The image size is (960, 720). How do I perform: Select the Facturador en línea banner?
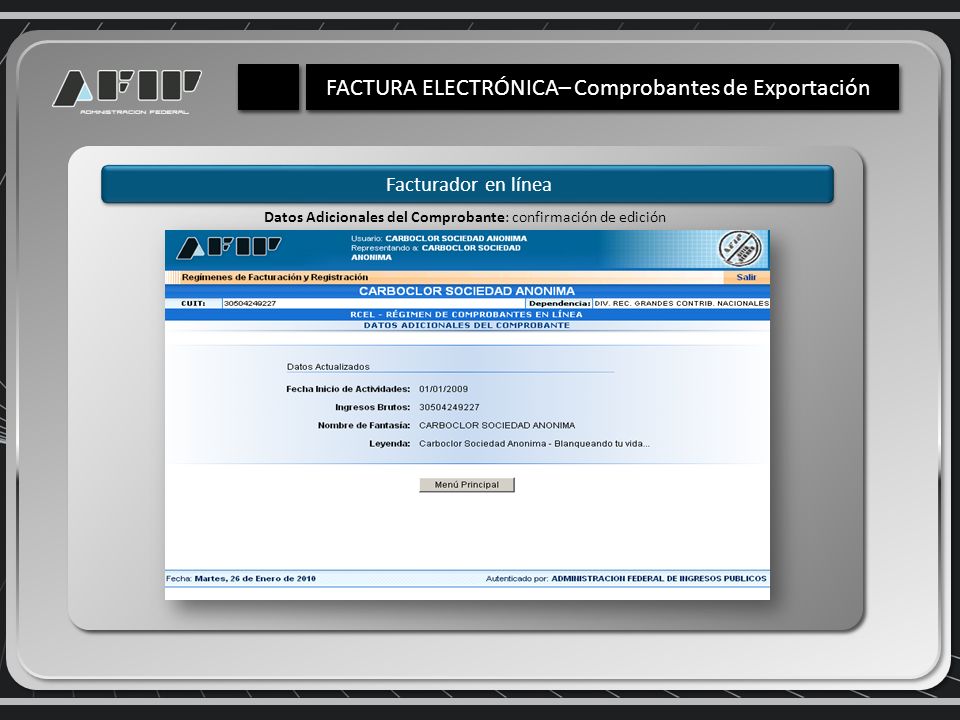[x=467, y=184]
